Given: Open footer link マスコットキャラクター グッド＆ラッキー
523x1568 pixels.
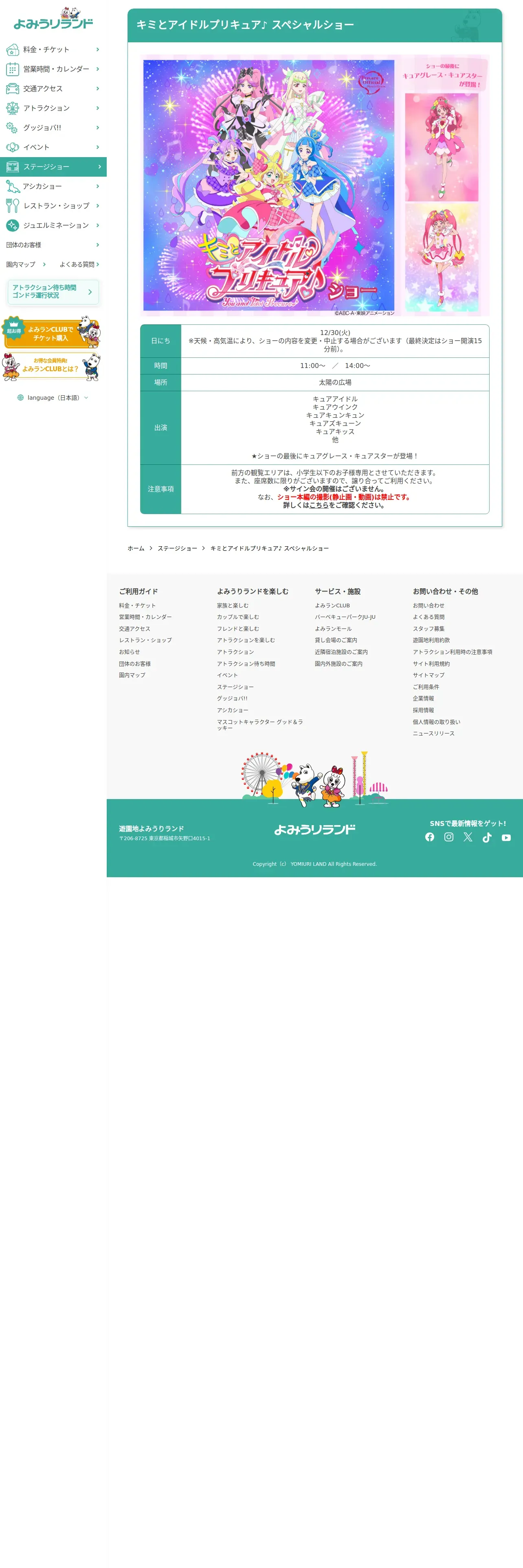Looking at the screenshot, I should click(260, 725).
